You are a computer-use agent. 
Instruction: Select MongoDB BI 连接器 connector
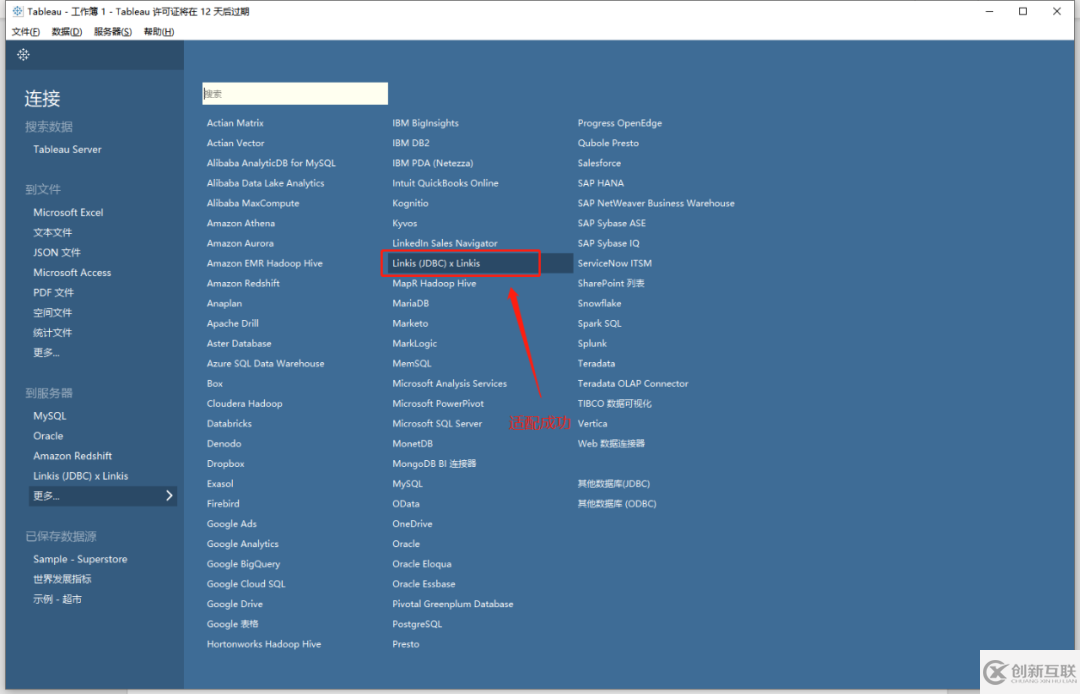pyautogui.click(x=434, y=464)
